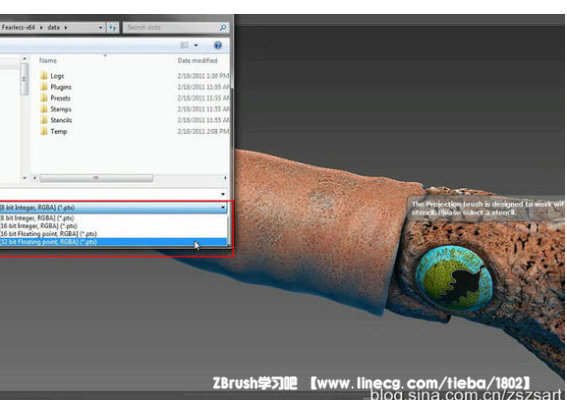Sort by the Name column header

(x=48, y=61)
